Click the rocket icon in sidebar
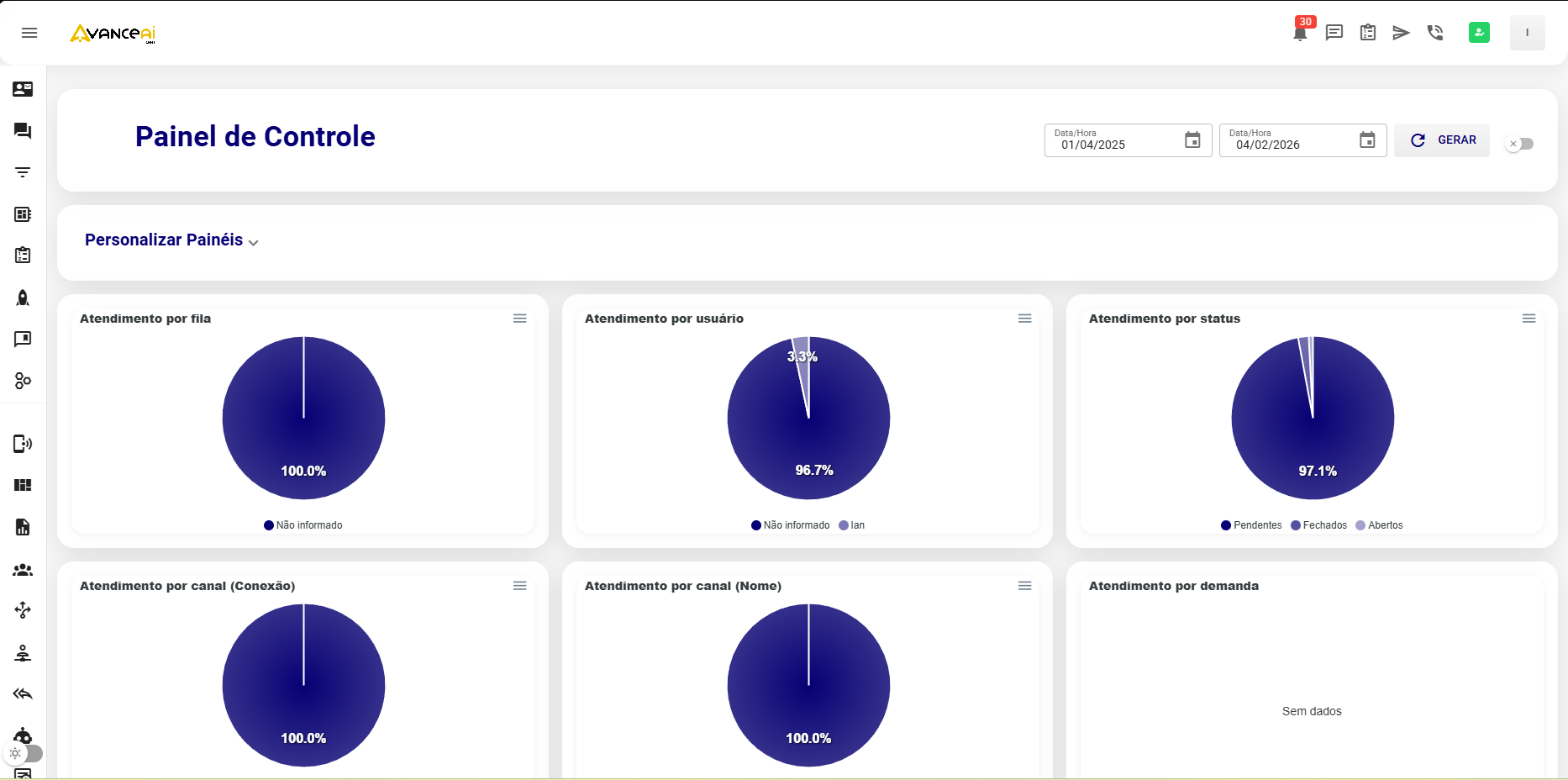This screenshot has width=1568, height=780. pos(23,298)
